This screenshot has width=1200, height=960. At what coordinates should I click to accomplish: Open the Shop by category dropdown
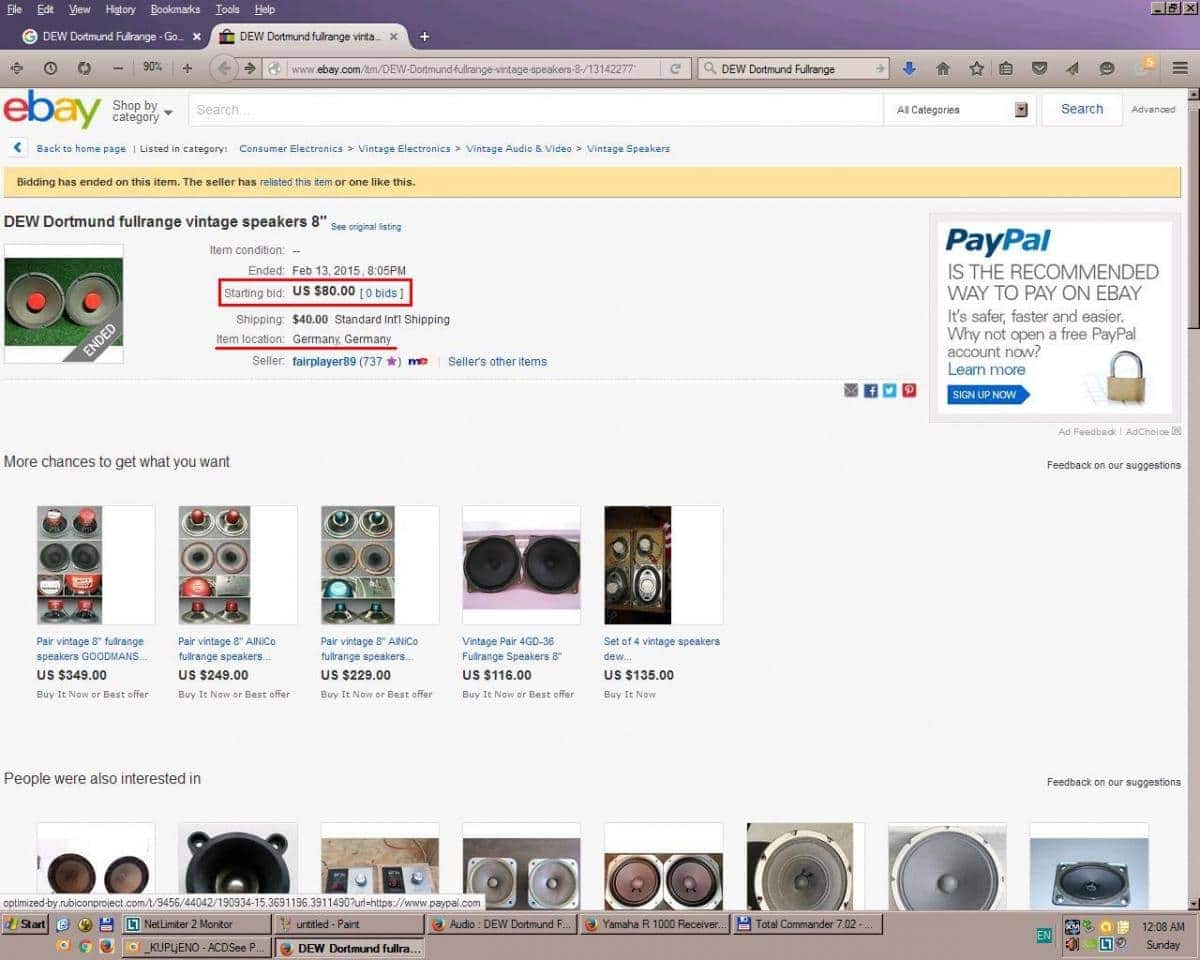tap(142, 111)
